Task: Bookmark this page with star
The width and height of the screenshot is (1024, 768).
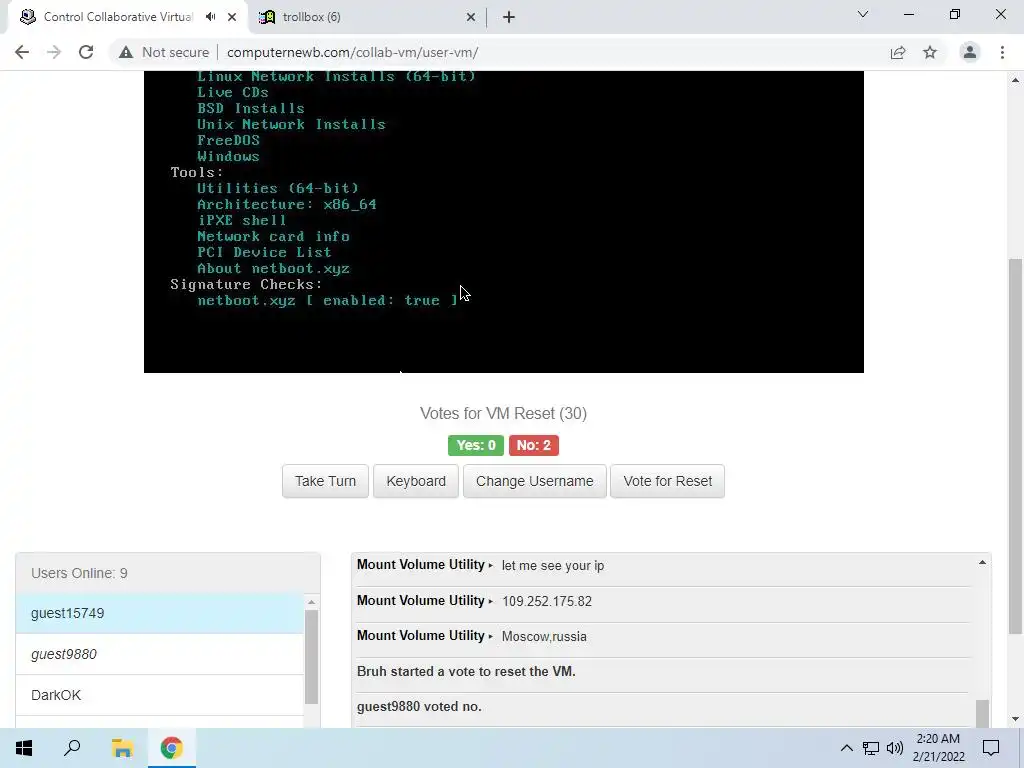Action: pyautogui.click(x=930, y=52)
